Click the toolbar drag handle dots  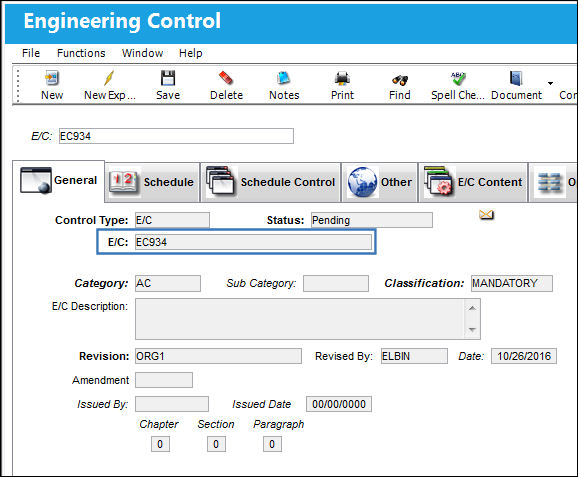point(18,86)
